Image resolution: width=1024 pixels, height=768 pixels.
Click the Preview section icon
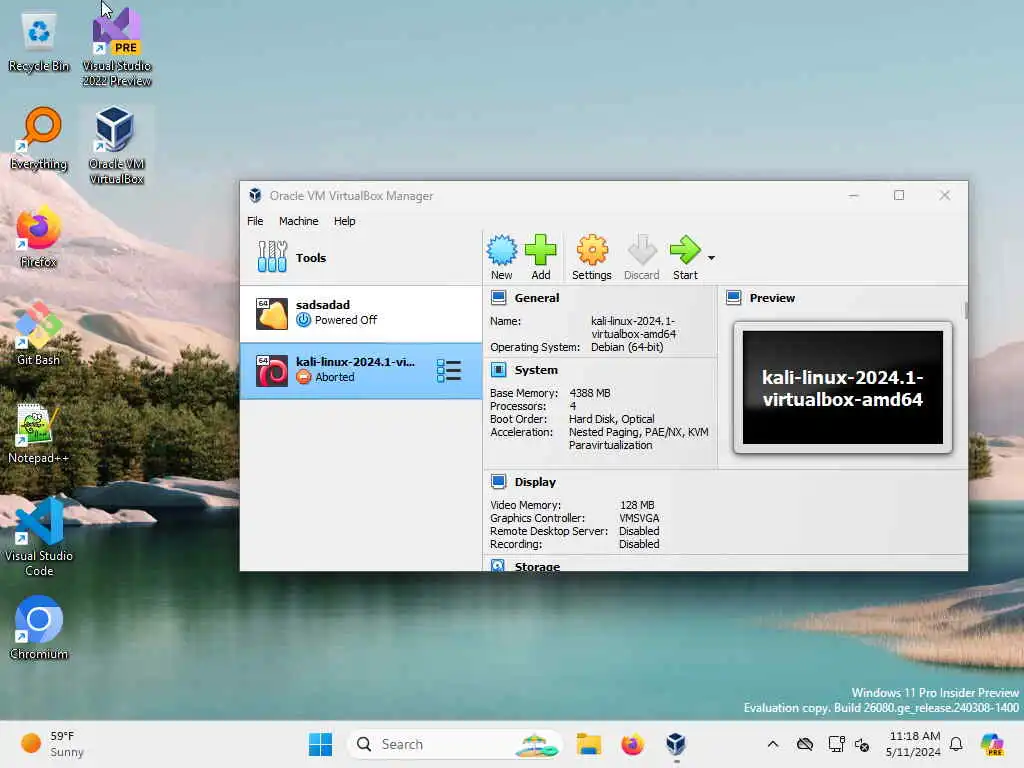(x=733, y=298)
